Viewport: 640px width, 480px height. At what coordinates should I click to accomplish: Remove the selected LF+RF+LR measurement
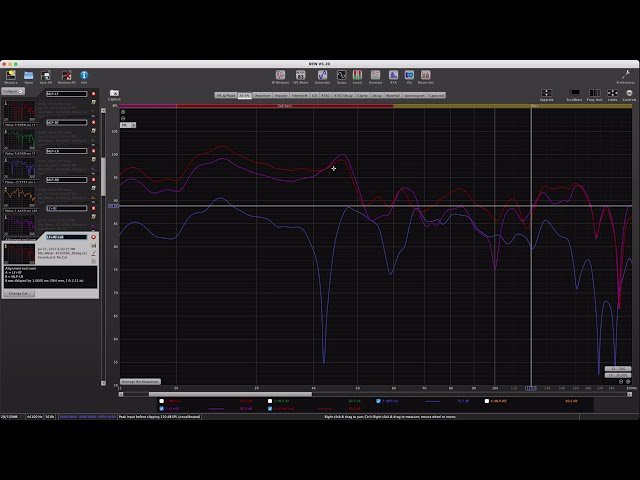click(x=93, y=237)
